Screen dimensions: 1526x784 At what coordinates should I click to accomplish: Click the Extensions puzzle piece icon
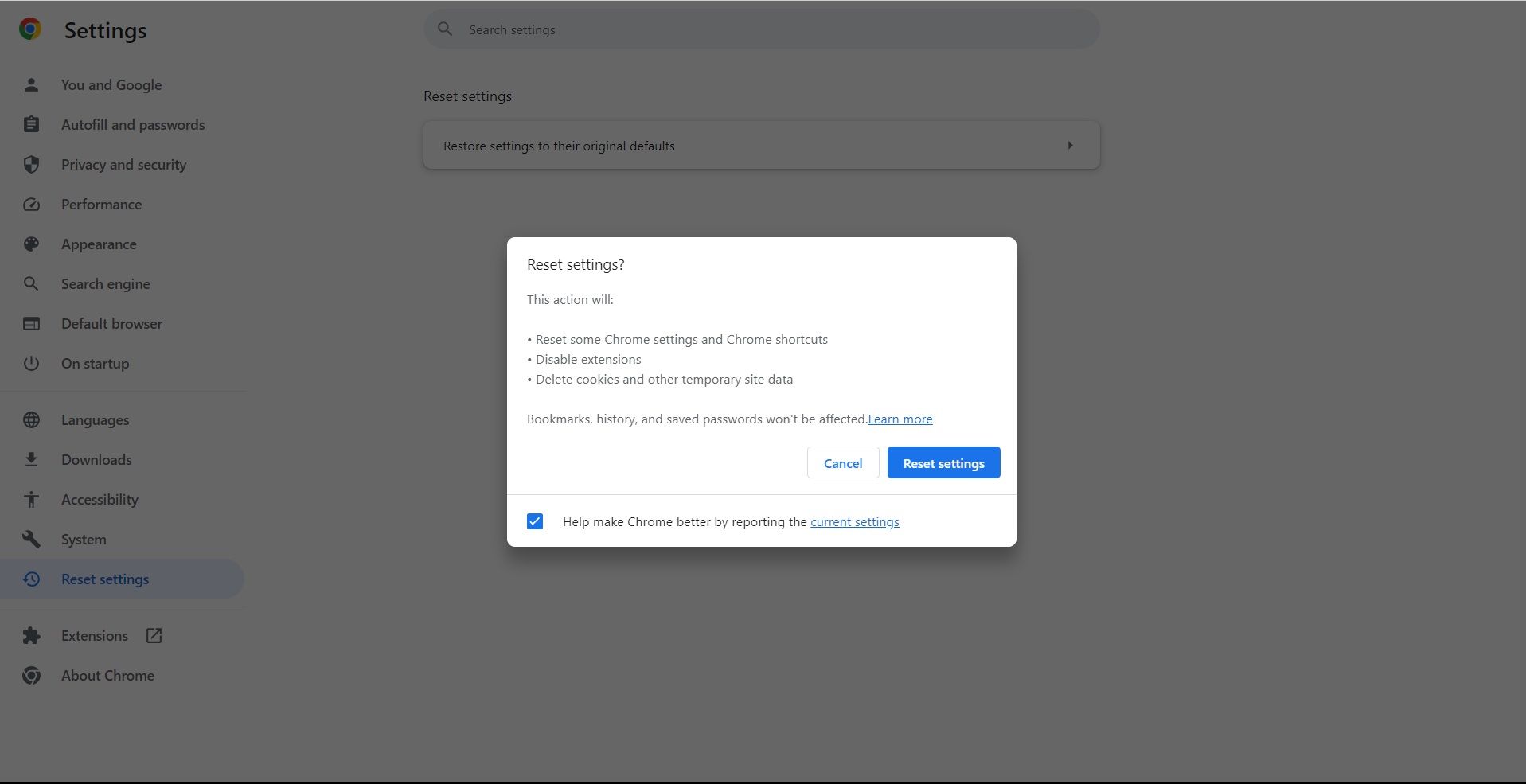[x=31, y=636]
